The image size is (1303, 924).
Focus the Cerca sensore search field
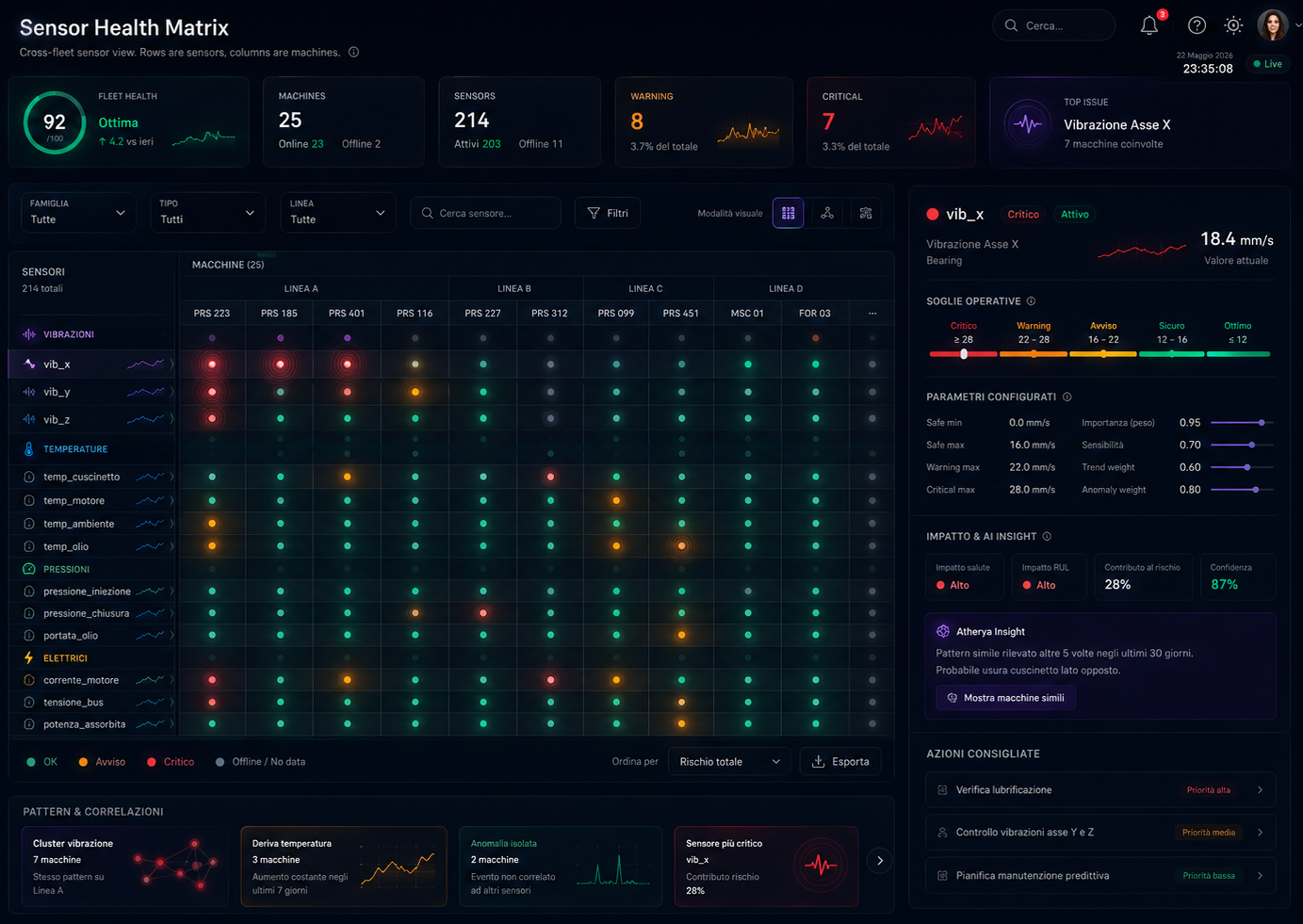click(485, 213)
